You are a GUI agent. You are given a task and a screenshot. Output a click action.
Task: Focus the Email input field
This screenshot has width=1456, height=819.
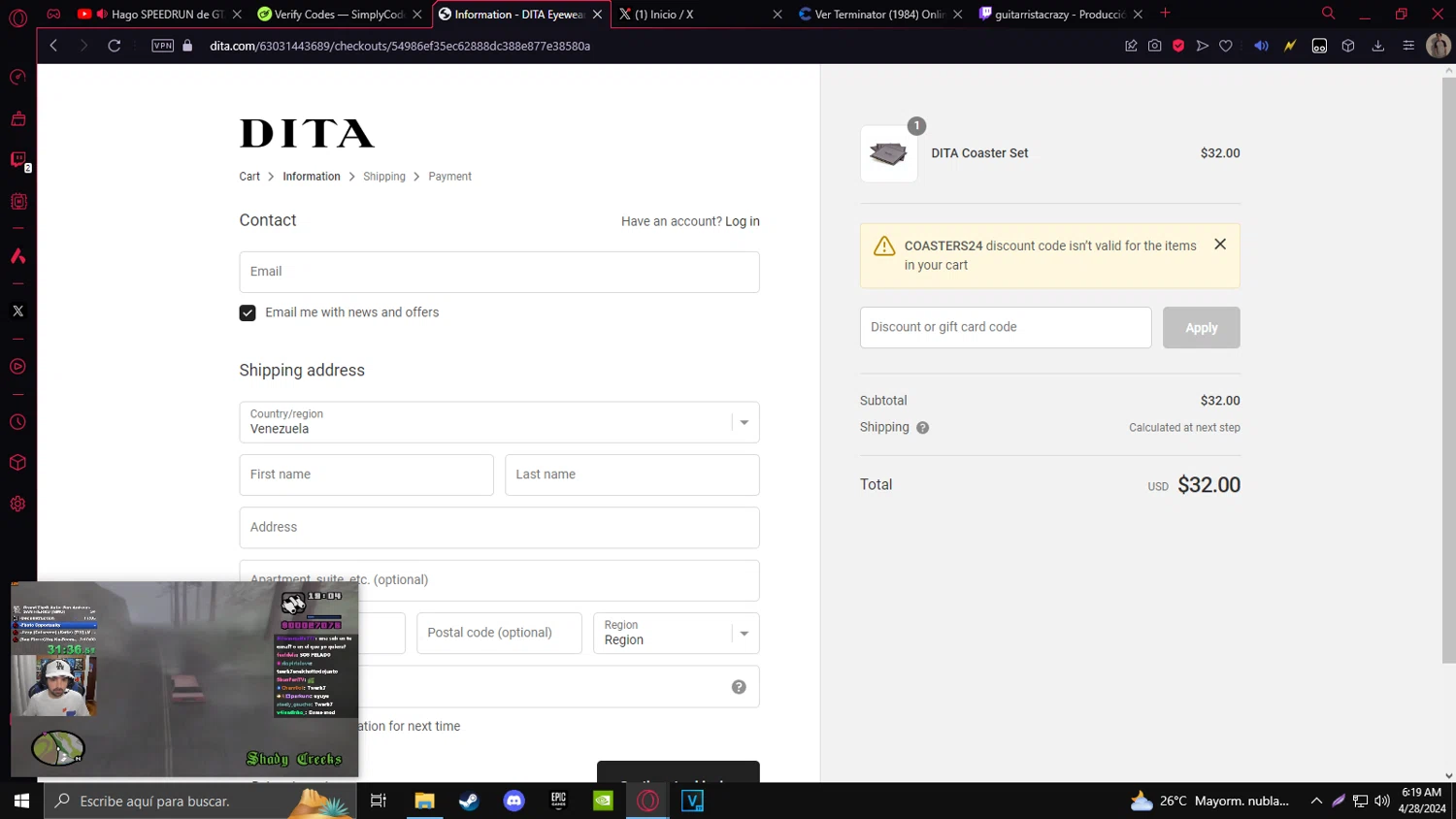click(499, 272)
